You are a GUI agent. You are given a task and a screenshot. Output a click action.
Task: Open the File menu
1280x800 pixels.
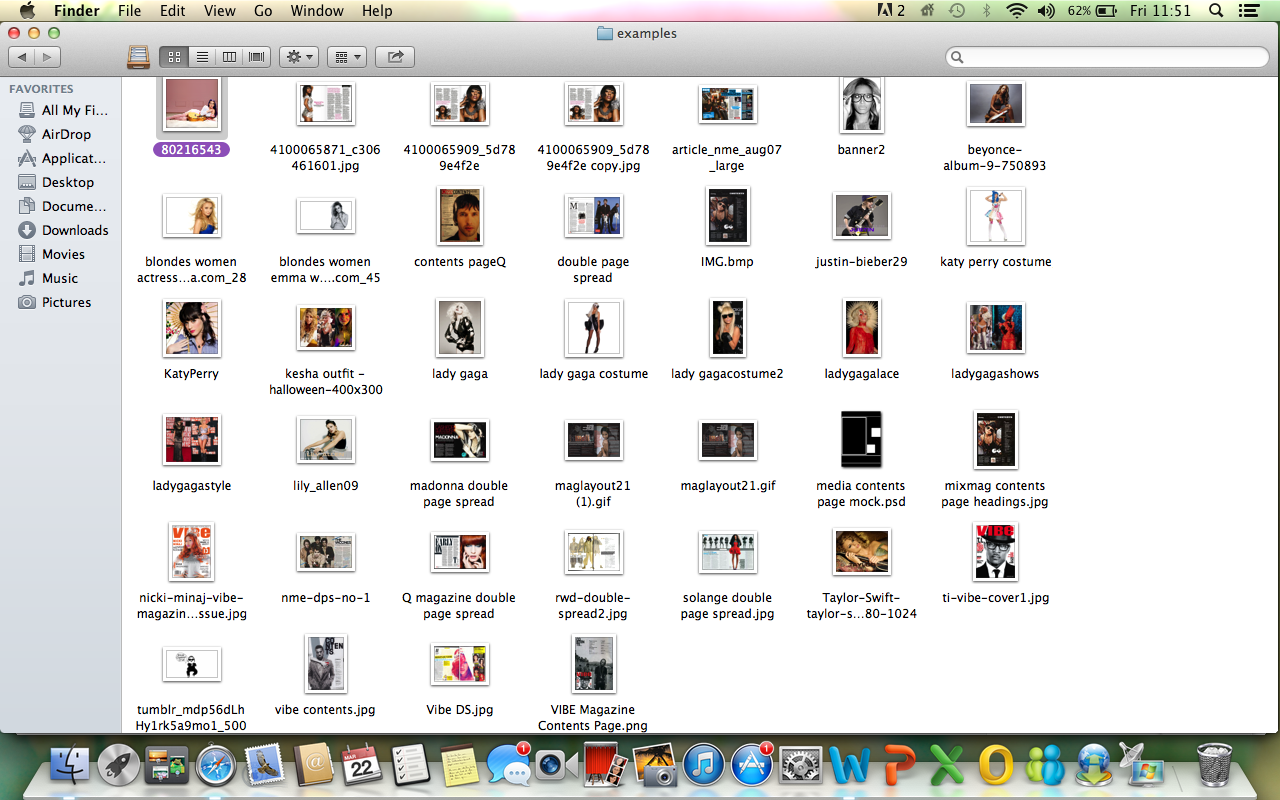(x=129, y=11)
